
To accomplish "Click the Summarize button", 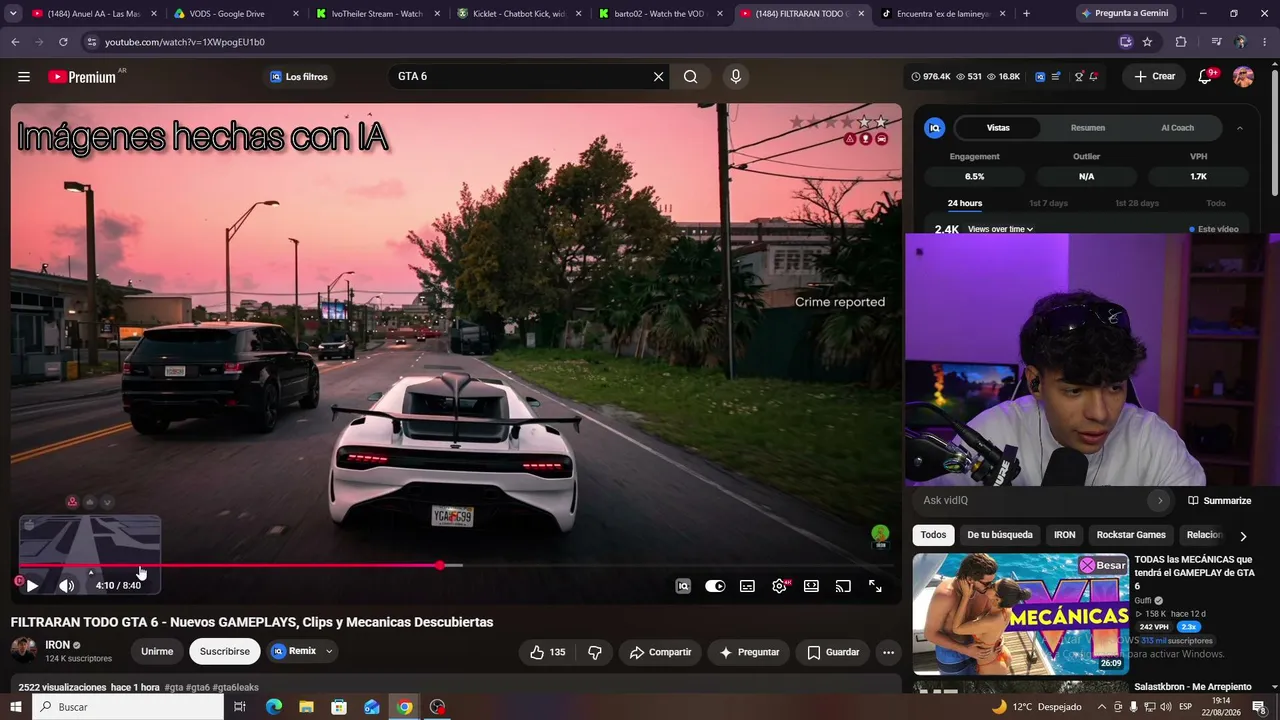I will coord(1219,500).
